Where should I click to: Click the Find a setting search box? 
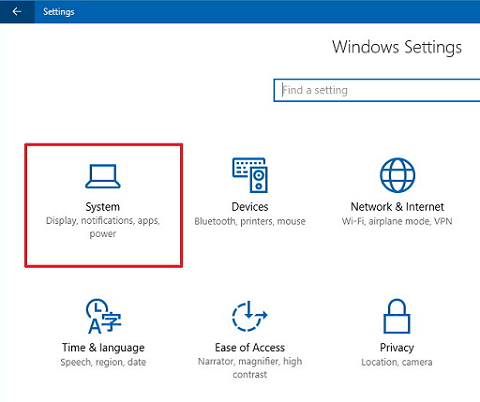click(377, 90)
